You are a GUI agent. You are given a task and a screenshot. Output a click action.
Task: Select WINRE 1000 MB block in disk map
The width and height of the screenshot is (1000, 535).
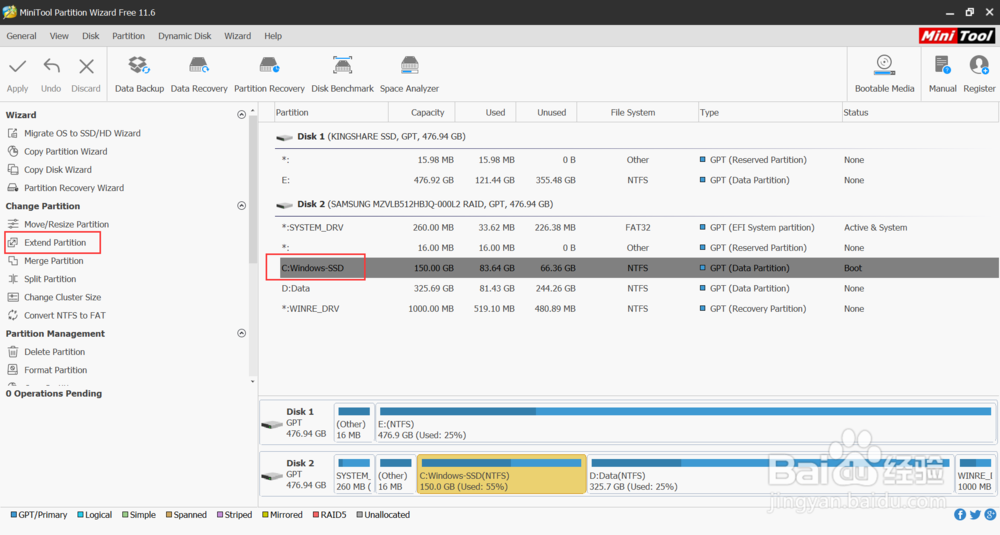(x=974, y=474)
